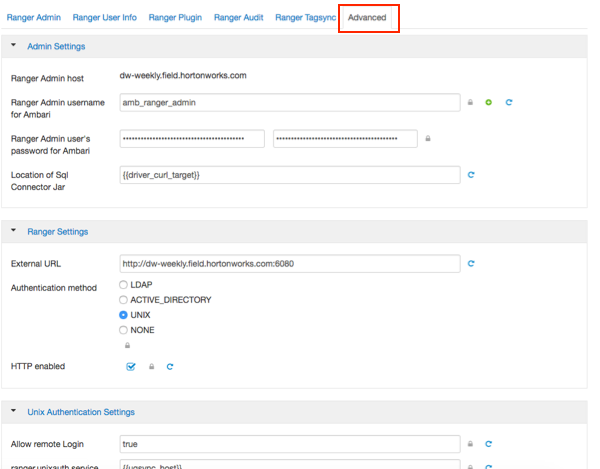Select the Advanced tab
The height and width of the screenshot is (469, 600).
(x=367, y=18)
